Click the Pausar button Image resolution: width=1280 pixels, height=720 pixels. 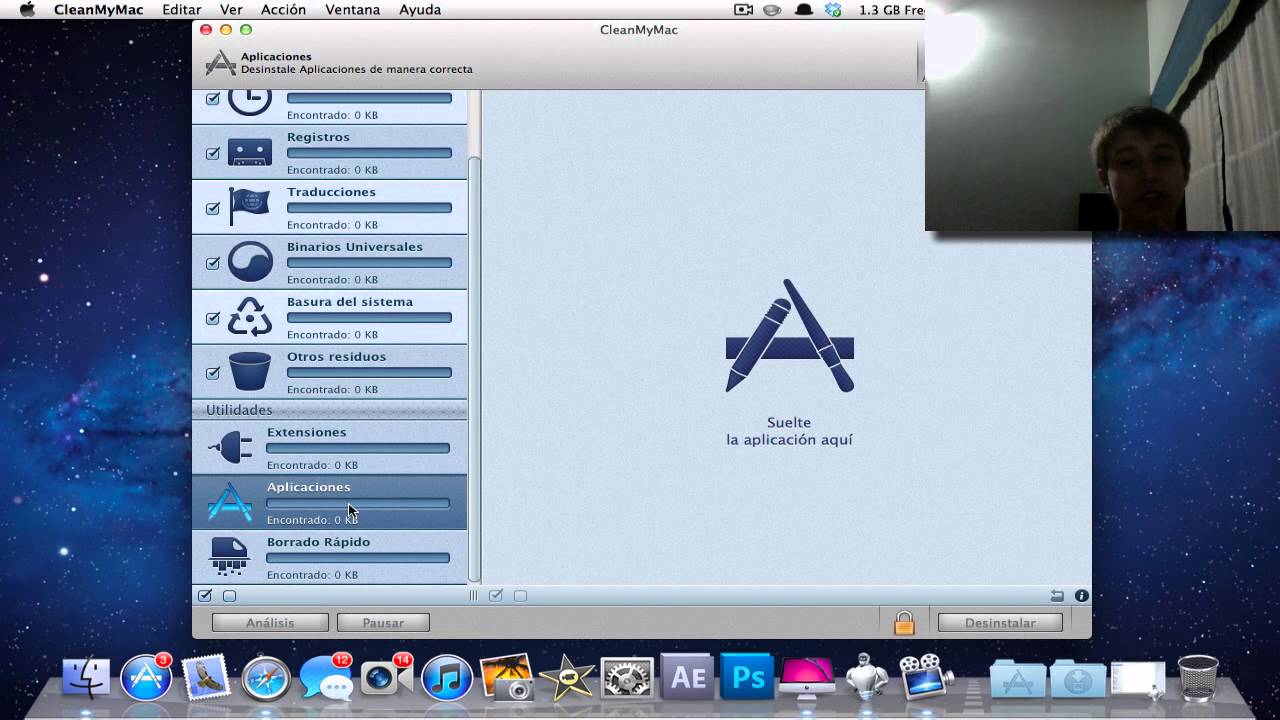click(x=383, y=622)
